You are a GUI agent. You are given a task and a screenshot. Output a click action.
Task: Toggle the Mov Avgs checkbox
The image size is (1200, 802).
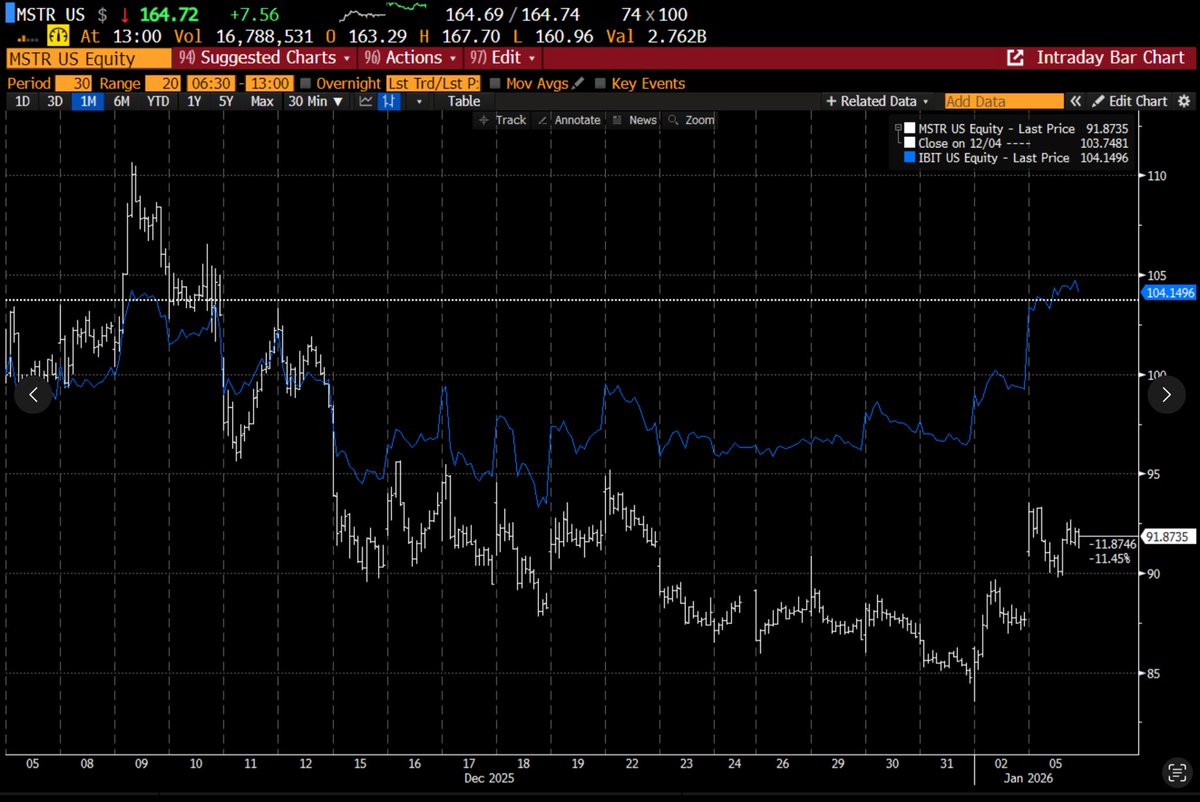click(x=495, y=84)
